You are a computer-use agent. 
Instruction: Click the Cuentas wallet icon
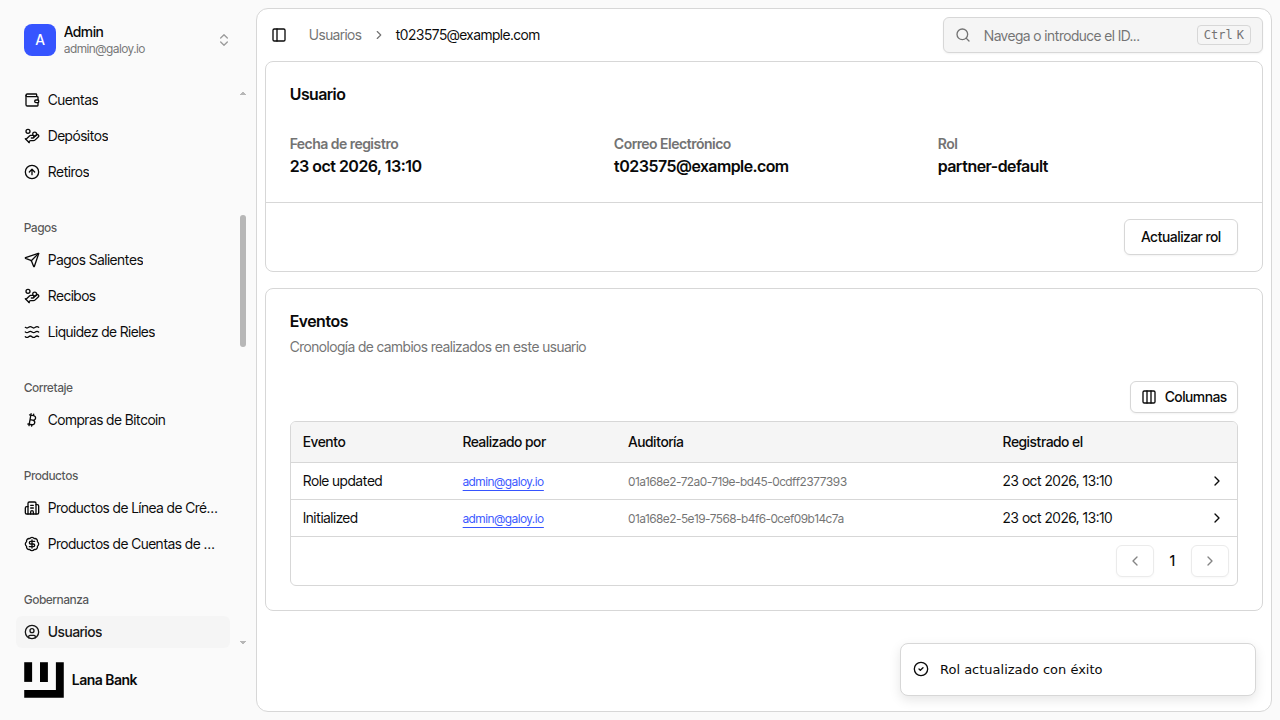pyautogui.click(x=32, y=100)
